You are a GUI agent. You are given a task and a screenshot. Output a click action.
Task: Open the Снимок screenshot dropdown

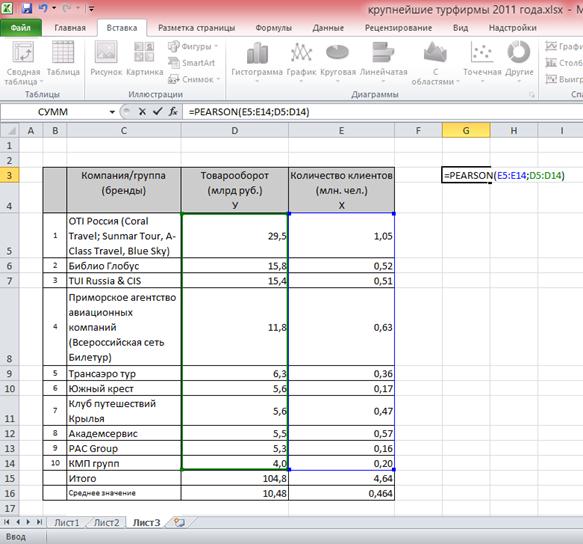[x=194, y=79]
